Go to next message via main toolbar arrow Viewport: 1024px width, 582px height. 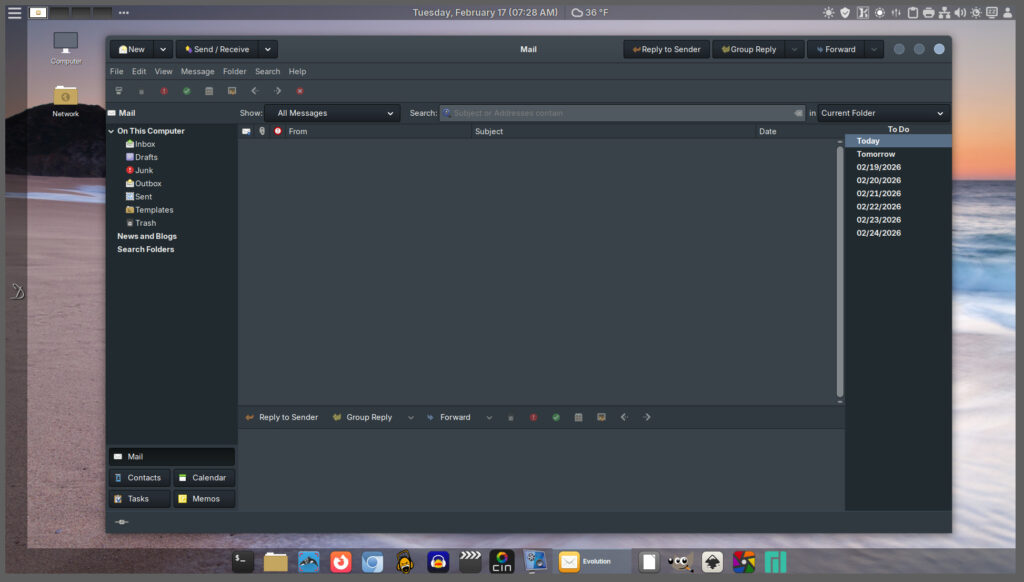click(278, 91)
